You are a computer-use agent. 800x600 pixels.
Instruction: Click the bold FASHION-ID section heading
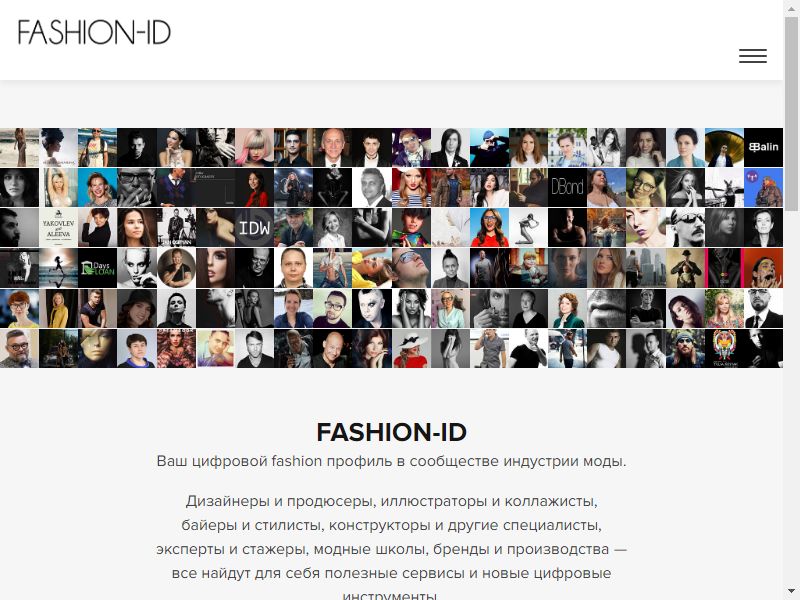click(x=391, y=432)
